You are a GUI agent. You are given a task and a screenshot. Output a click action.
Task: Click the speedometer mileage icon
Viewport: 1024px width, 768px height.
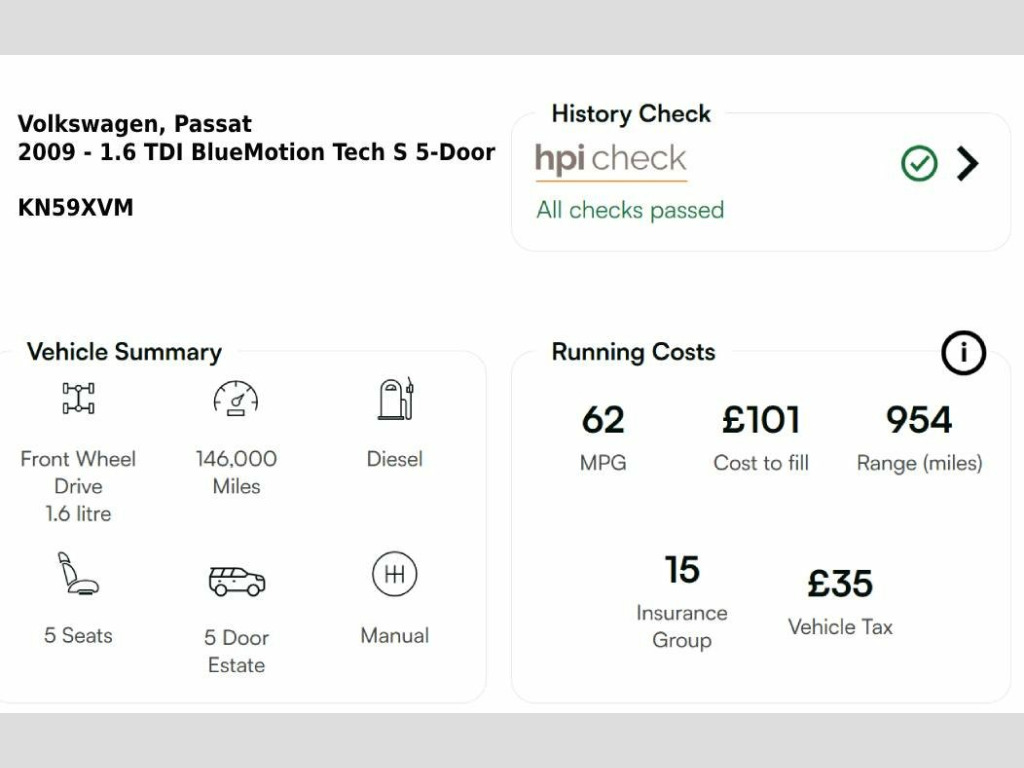(x=236, y=398)
